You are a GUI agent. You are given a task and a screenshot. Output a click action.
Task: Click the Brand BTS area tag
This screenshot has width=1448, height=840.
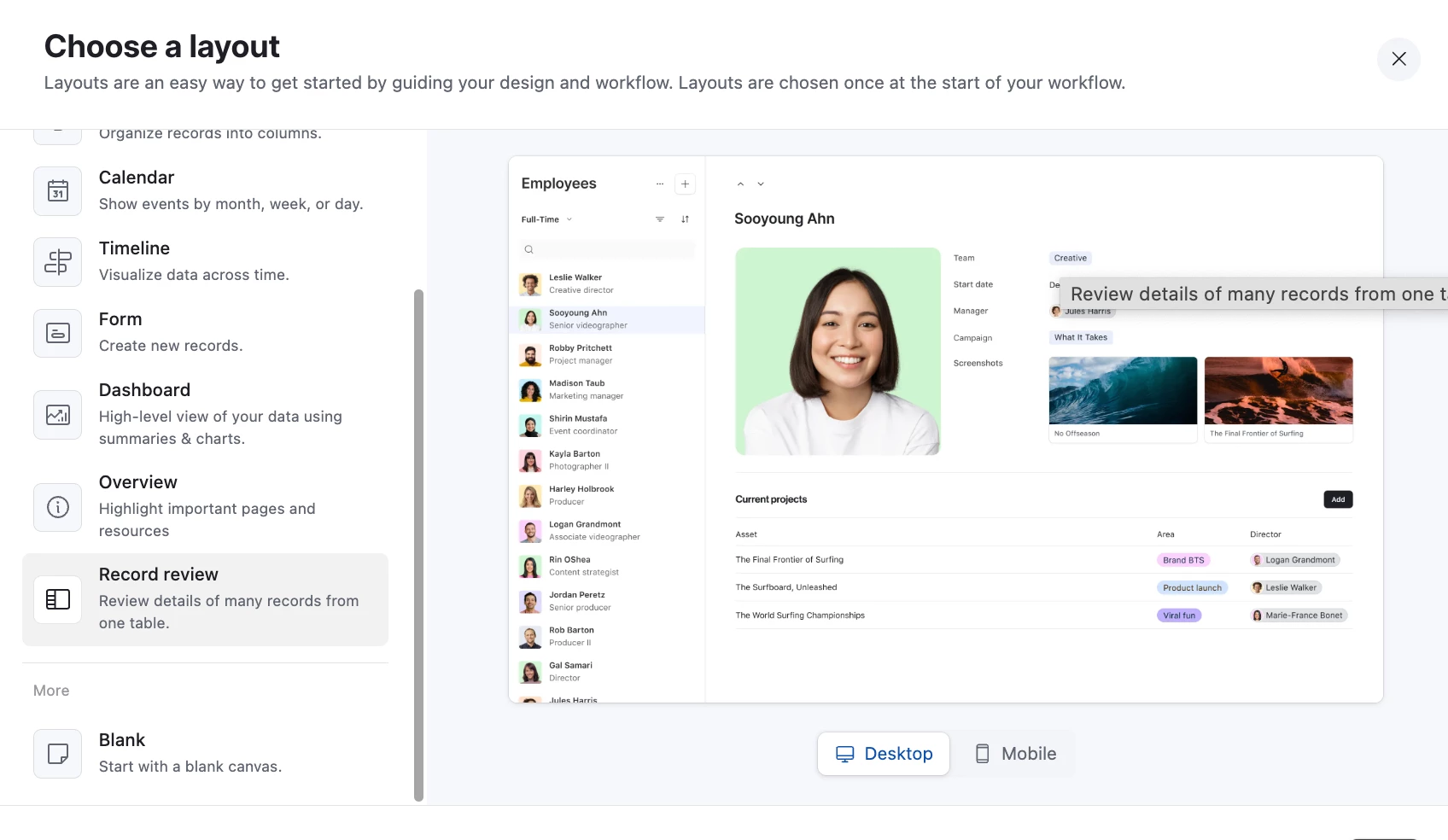[x=1183, y=560]
